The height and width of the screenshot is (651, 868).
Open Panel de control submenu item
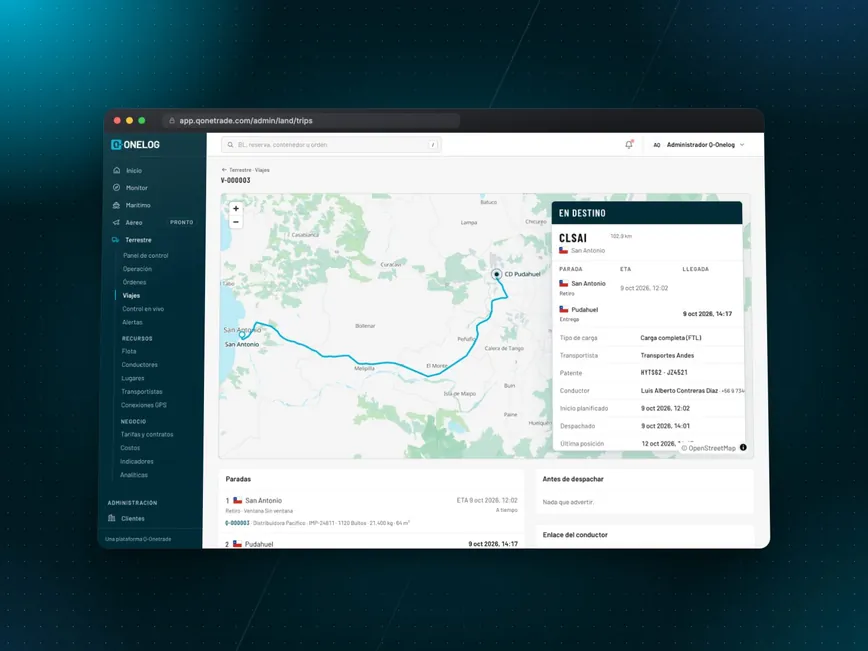tap(146, 256)
